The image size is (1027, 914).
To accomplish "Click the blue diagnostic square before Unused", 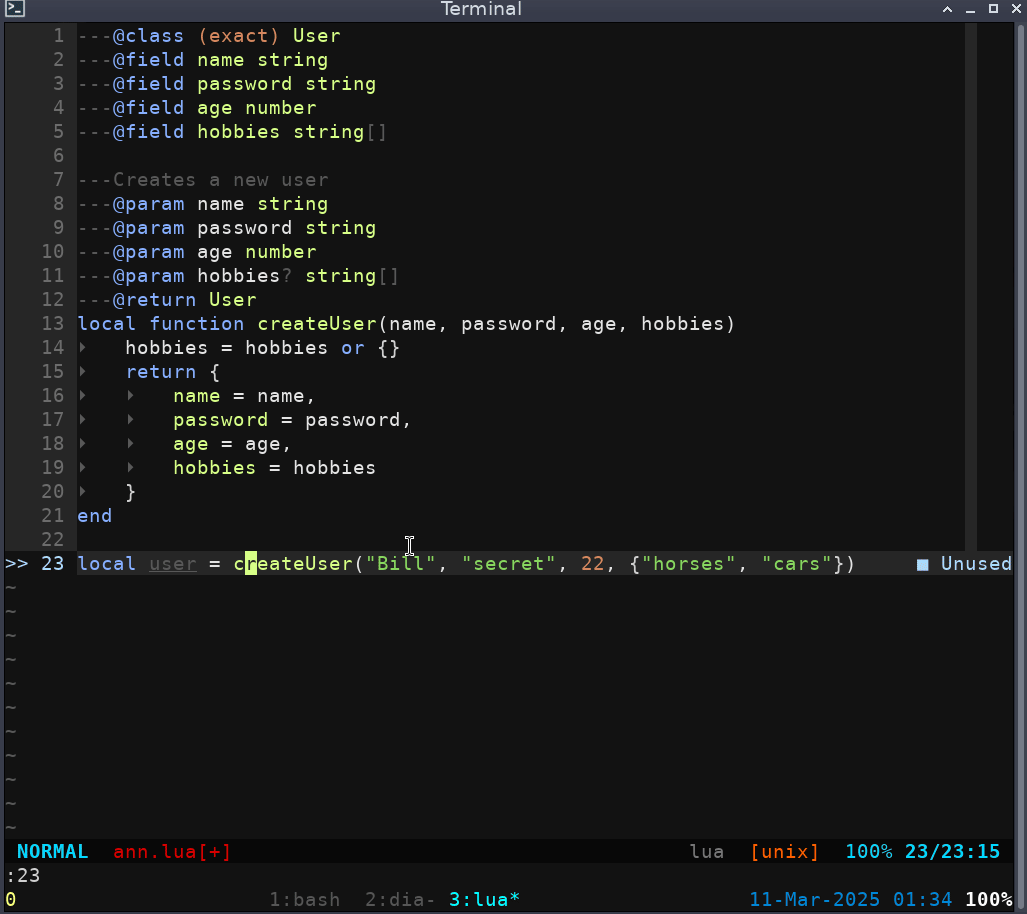I will tap(922, 565).
